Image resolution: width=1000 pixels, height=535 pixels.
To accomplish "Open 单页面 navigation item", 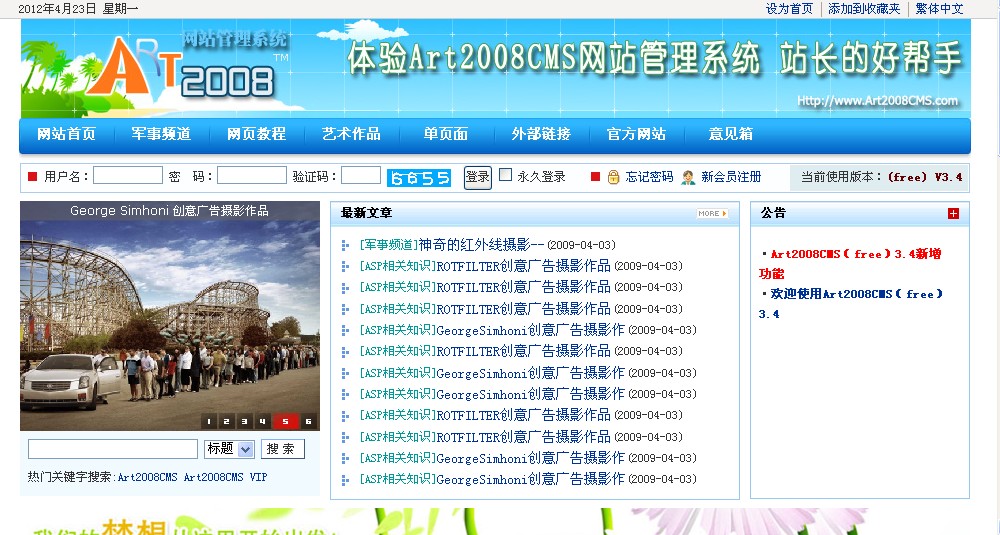I will click(x=446, y=134).
